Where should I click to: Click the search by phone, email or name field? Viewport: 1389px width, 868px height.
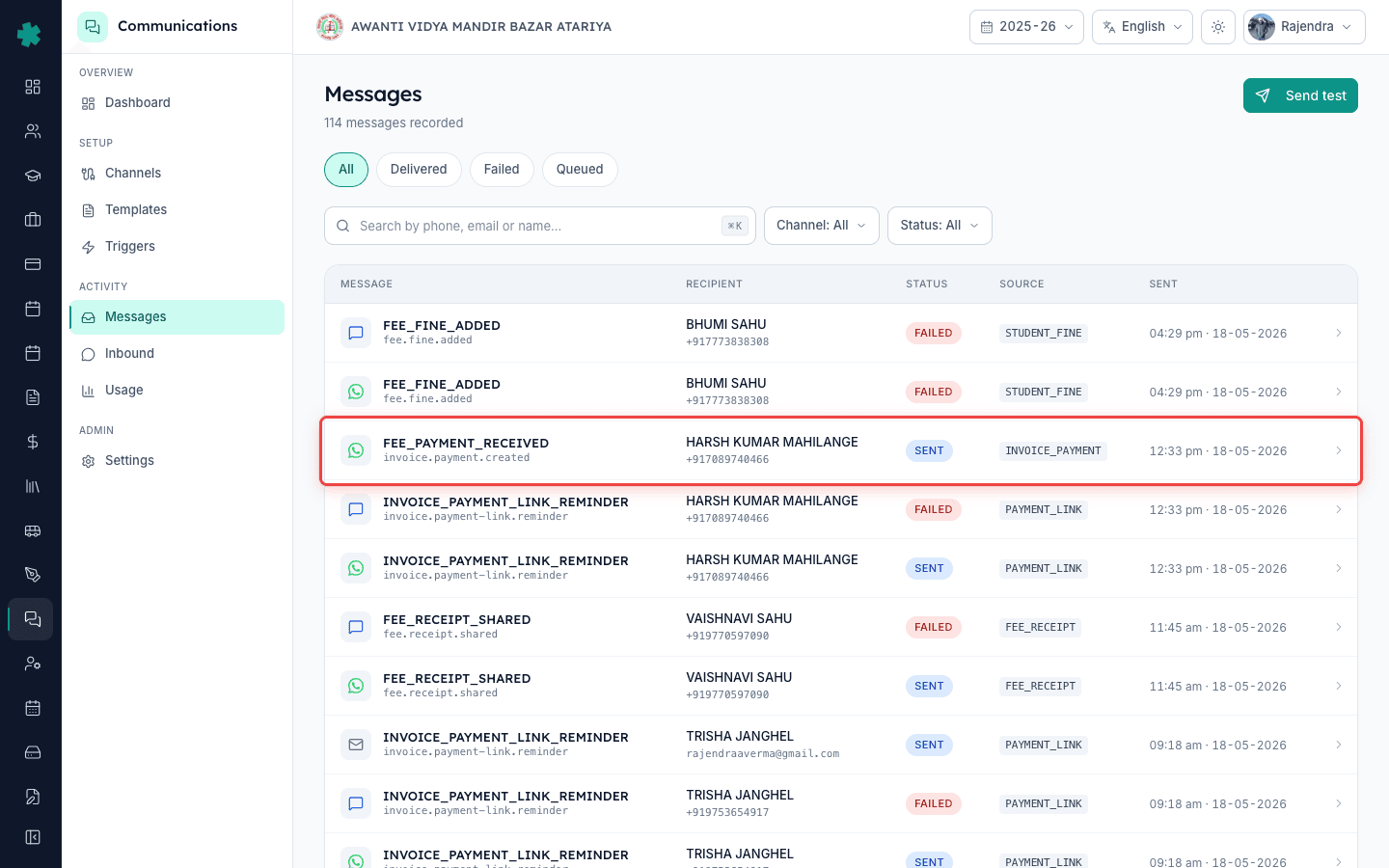(x=540, y=226)
